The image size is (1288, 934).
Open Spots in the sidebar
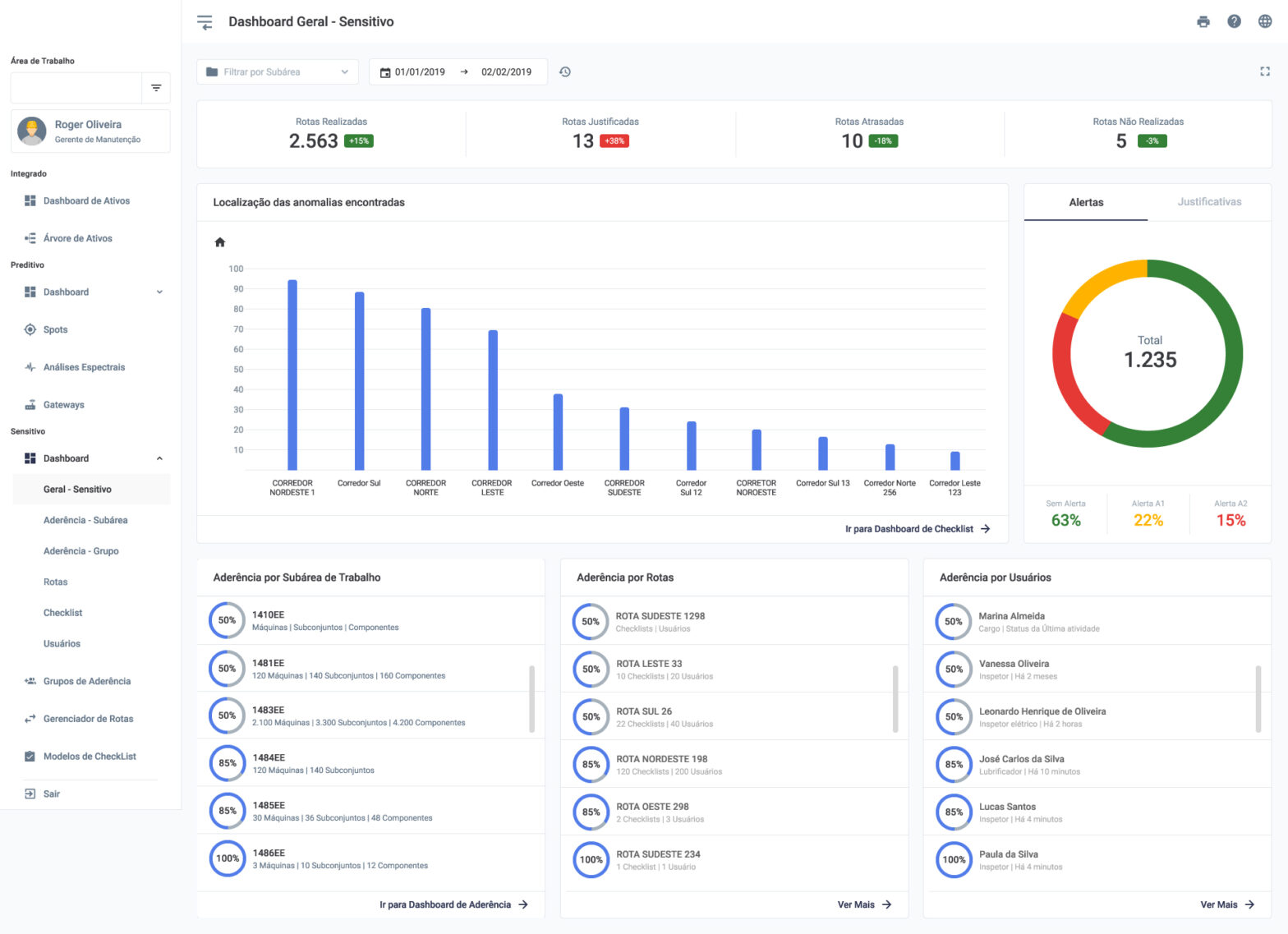pyautogui.click(x=56, y=329)
